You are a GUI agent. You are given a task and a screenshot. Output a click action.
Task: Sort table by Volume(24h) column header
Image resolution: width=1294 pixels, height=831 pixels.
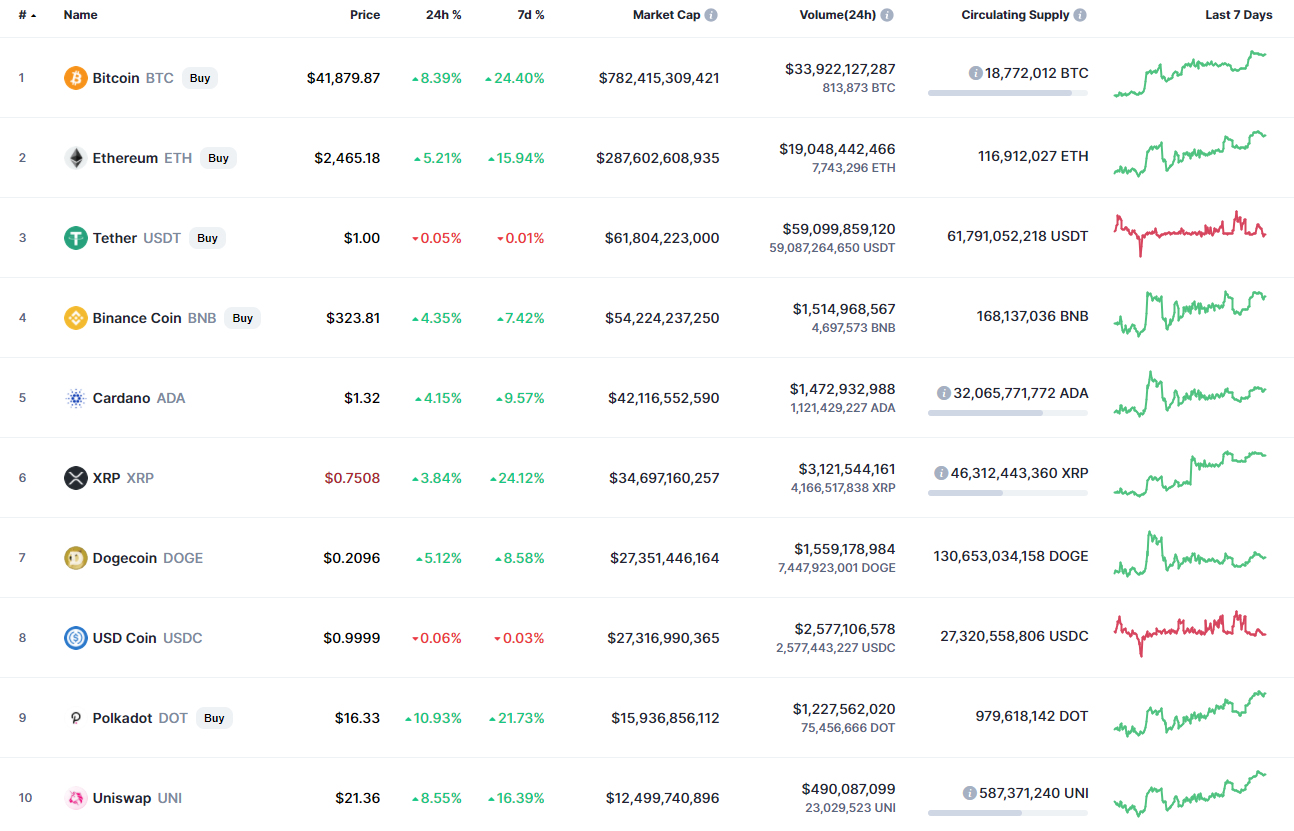pyautogui.click(x=838, y=15)
